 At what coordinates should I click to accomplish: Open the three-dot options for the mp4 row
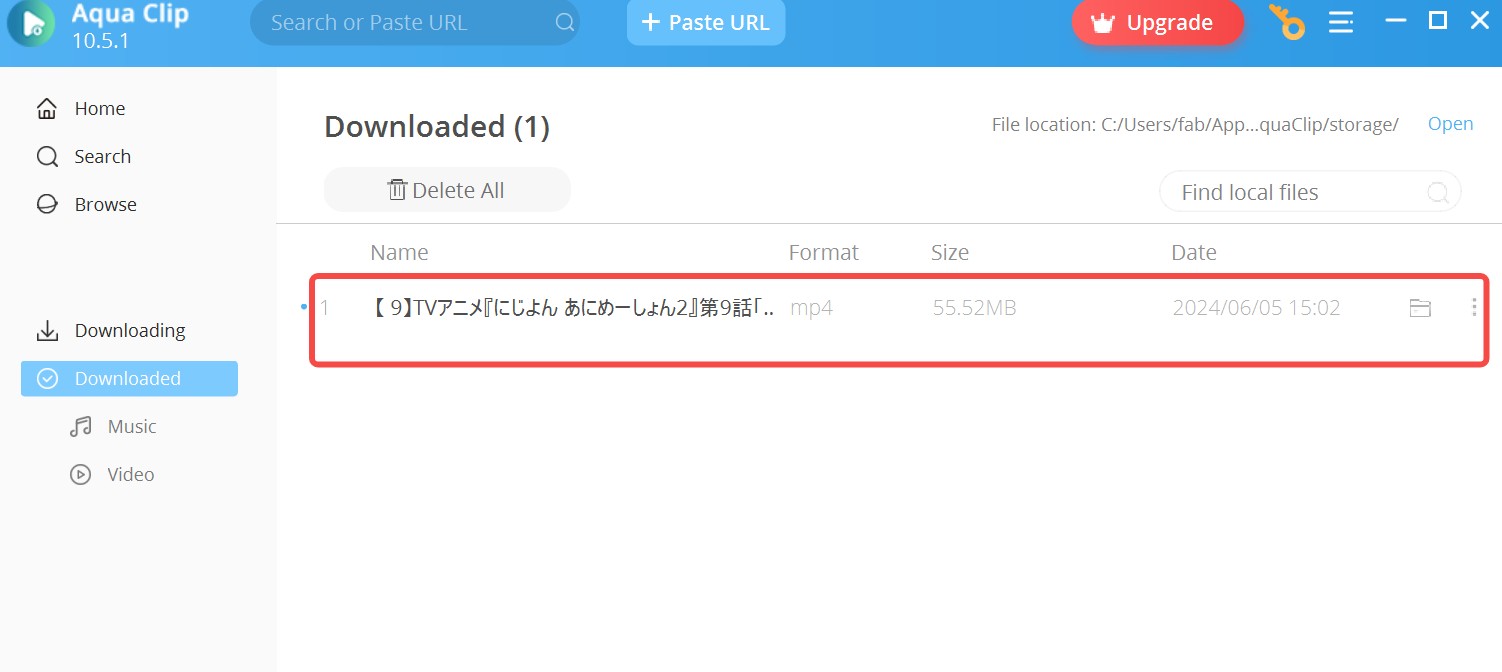point(1474,308)
